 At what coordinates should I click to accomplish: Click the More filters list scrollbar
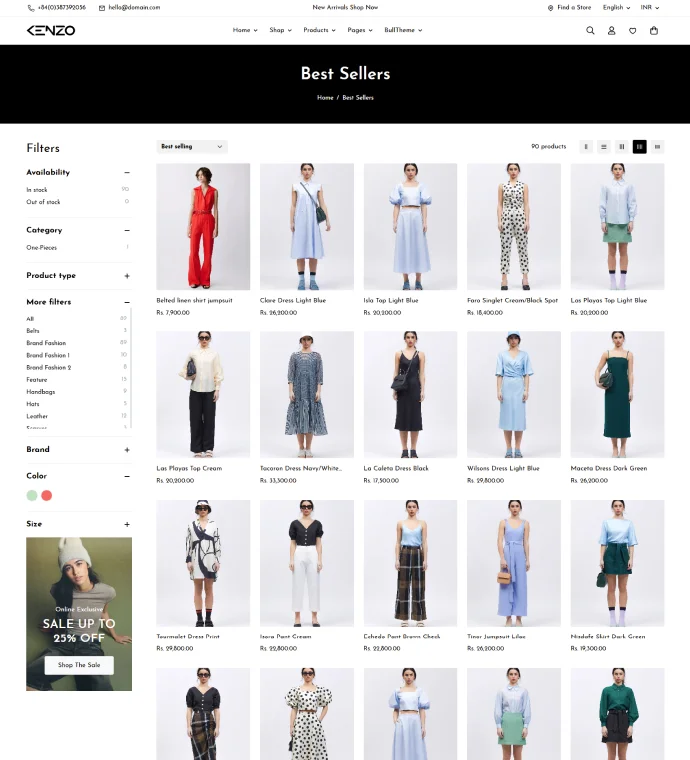point(131,368)
